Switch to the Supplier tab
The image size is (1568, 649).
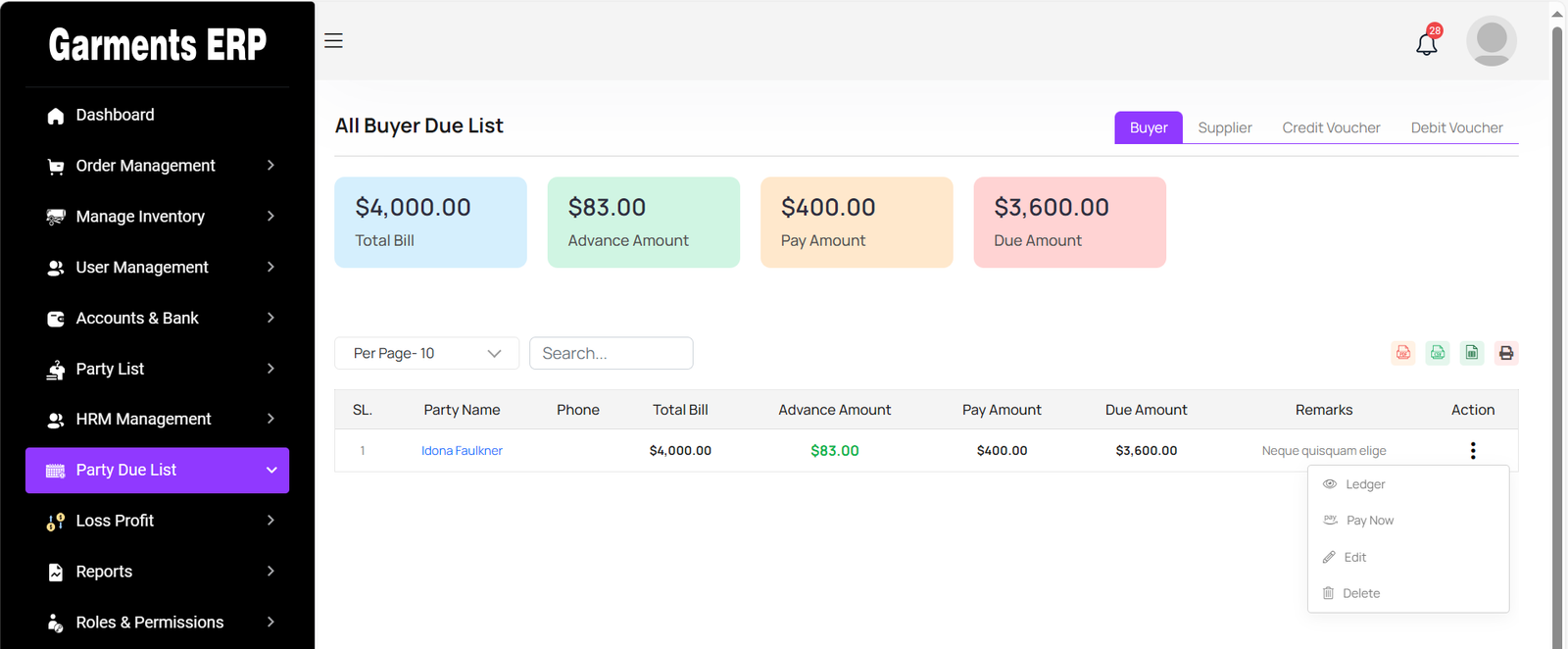[x=1224, y=128]
